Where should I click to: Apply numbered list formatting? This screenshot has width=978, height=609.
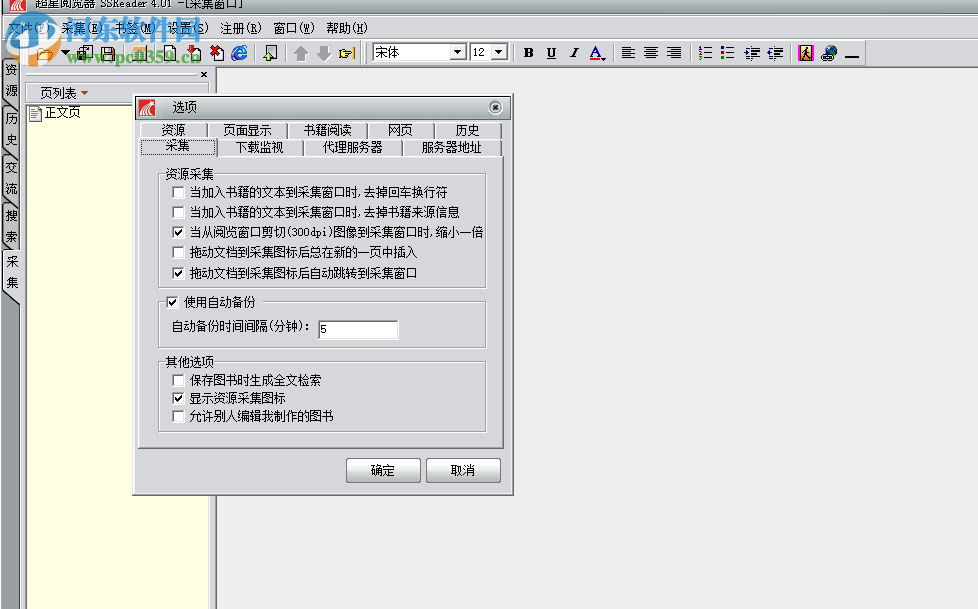705,53
